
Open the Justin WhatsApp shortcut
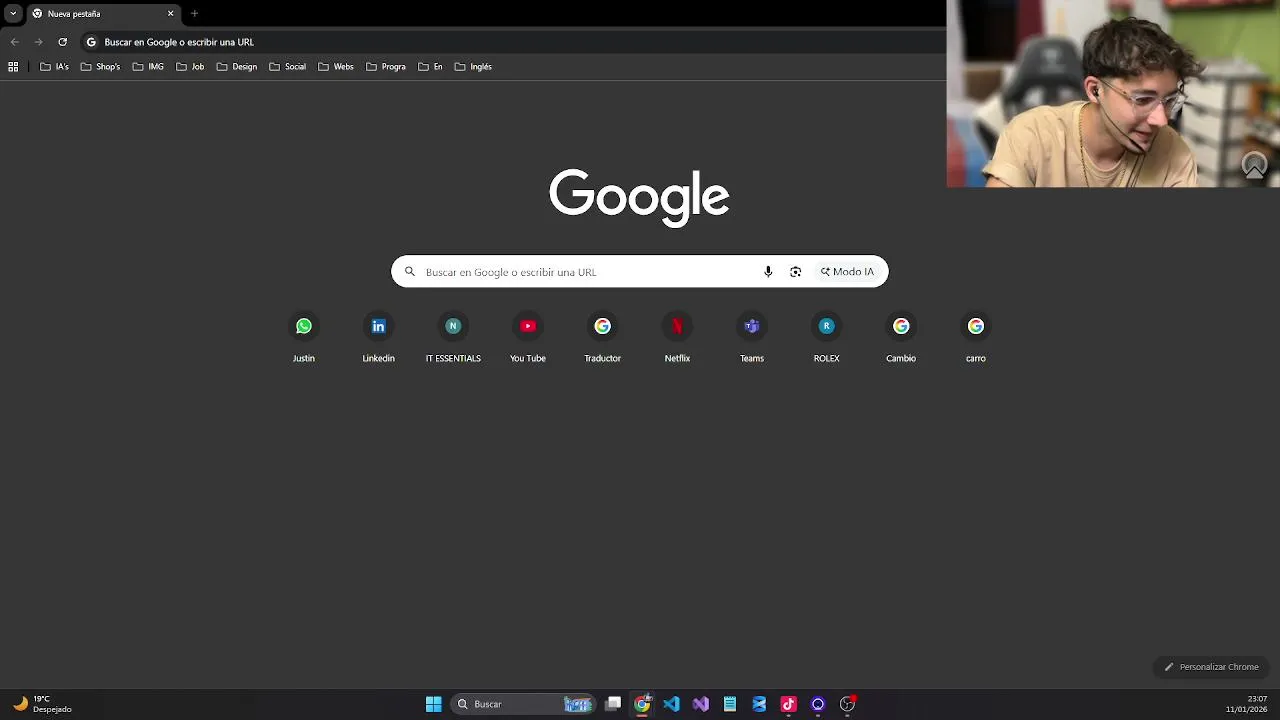(x=304, y=337)
